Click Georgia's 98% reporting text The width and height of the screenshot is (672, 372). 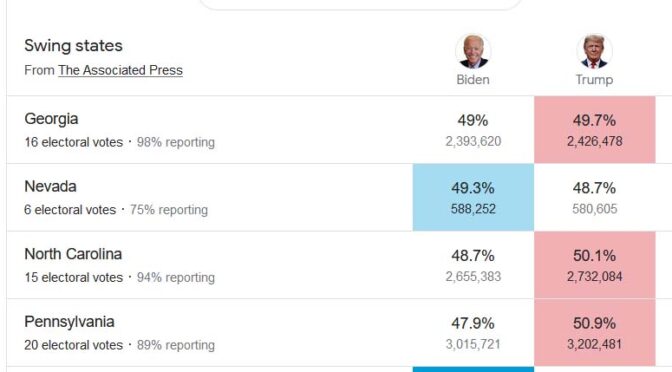[x=176, y=142]
